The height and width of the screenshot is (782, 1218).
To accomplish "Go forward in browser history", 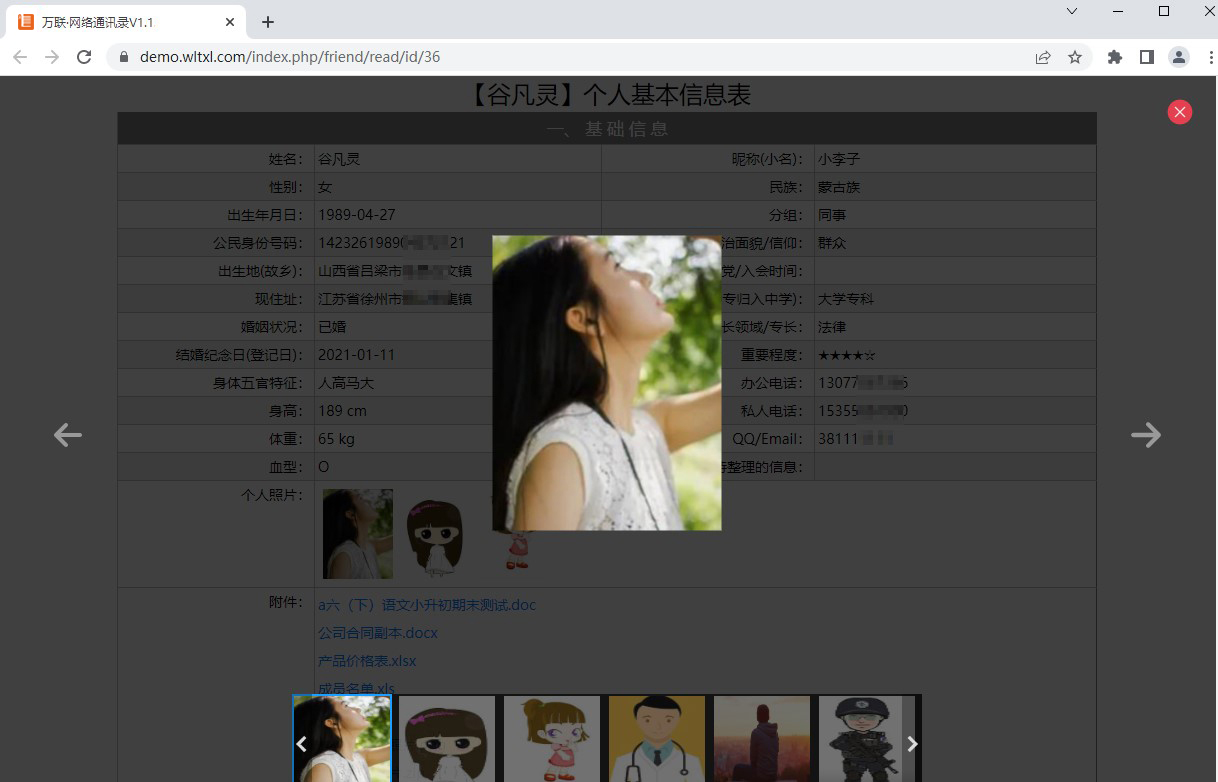I will [x=52, y=57].
